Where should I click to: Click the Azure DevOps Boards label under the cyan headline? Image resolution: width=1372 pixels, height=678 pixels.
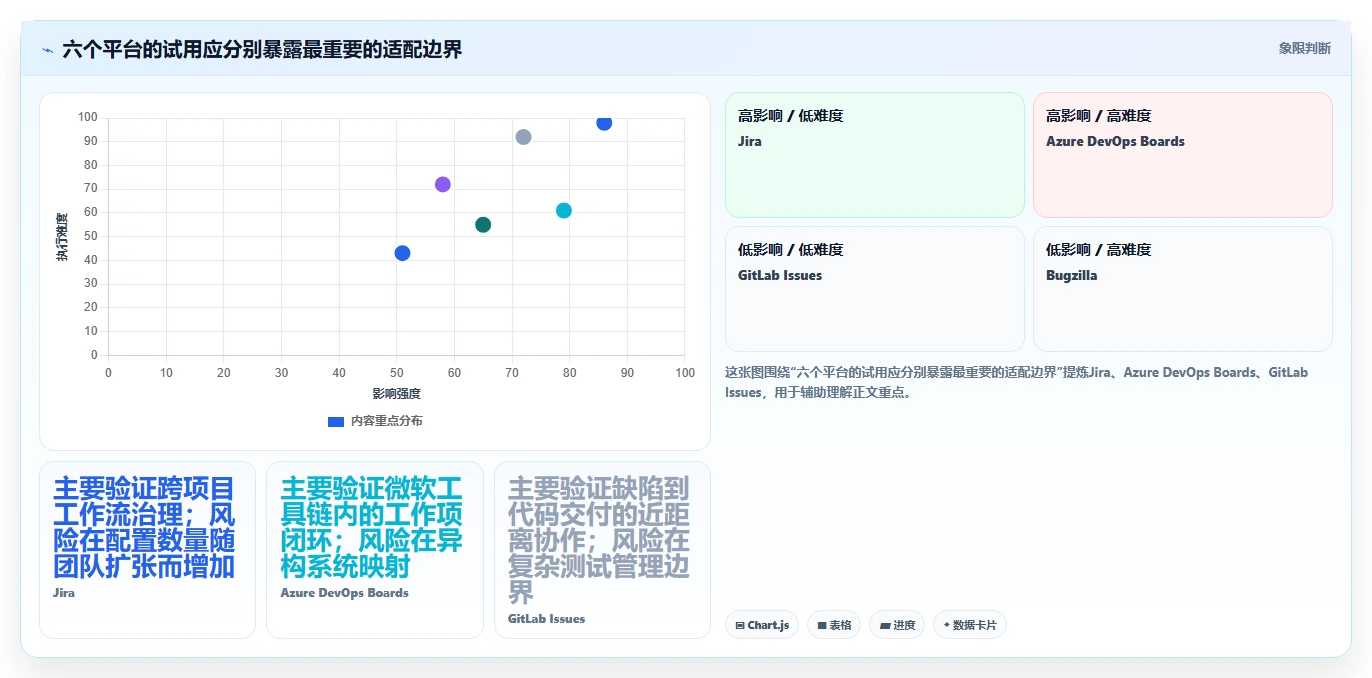[x=344, y=593]
